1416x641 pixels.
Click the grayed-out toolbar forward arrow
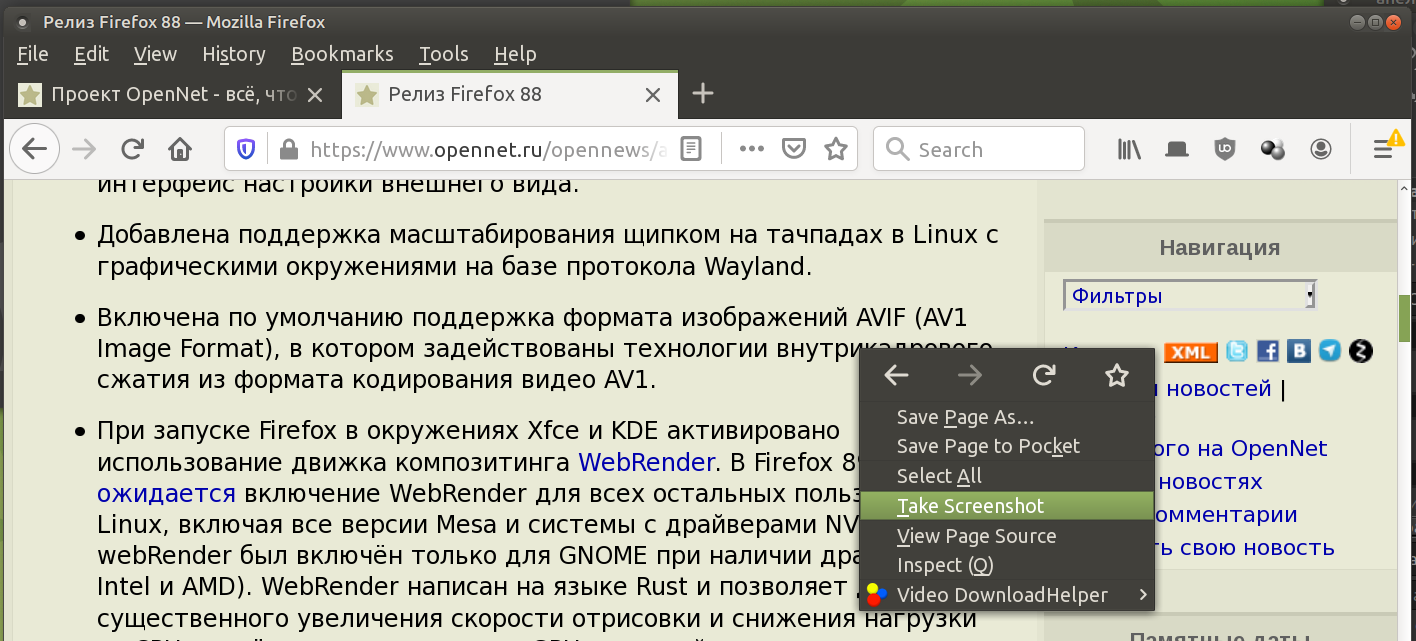pyautogui.click(x=85, y=150)
